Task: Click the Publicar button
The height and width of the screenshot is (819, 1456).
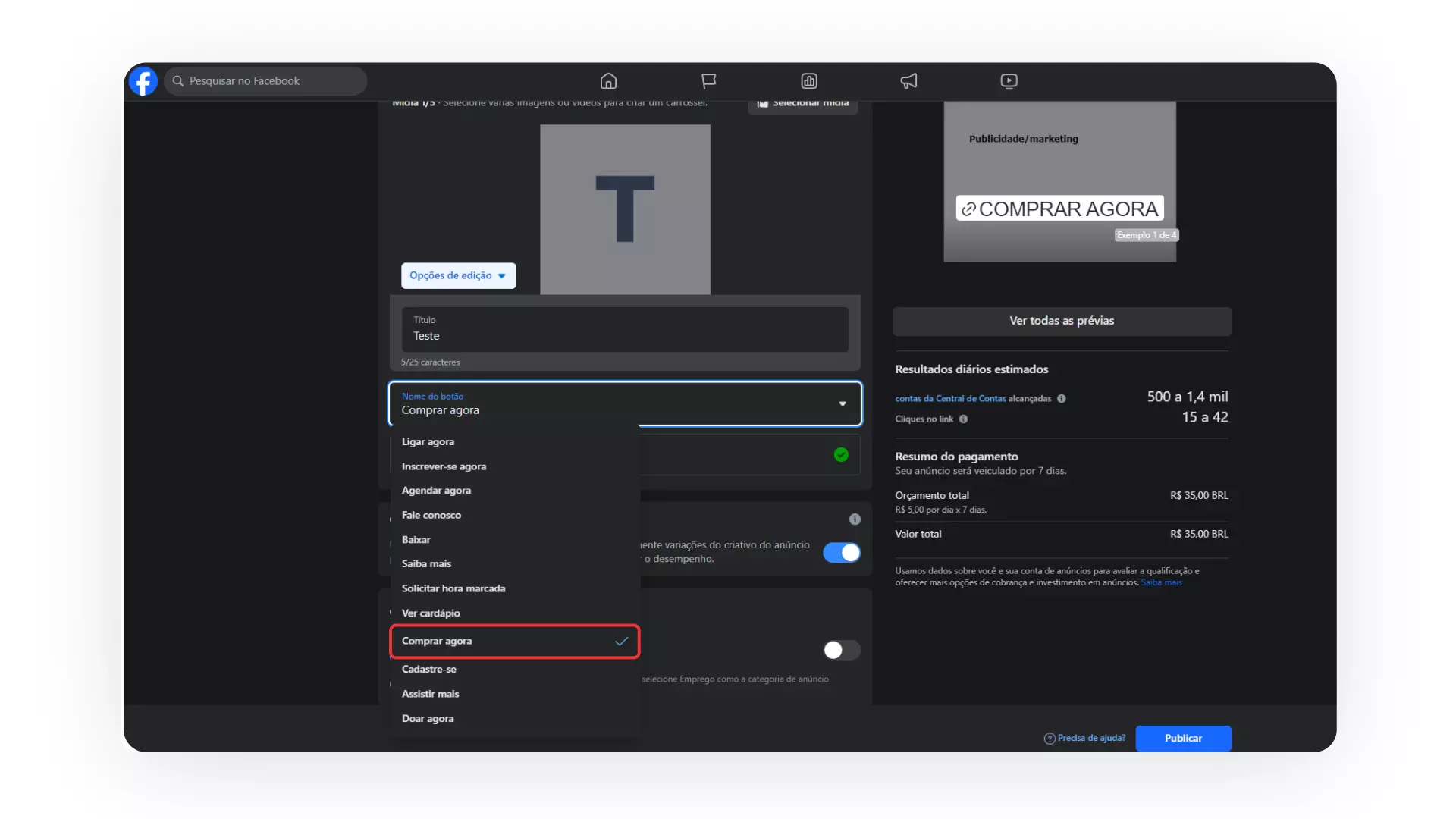Action: (x=1182, y=739)
